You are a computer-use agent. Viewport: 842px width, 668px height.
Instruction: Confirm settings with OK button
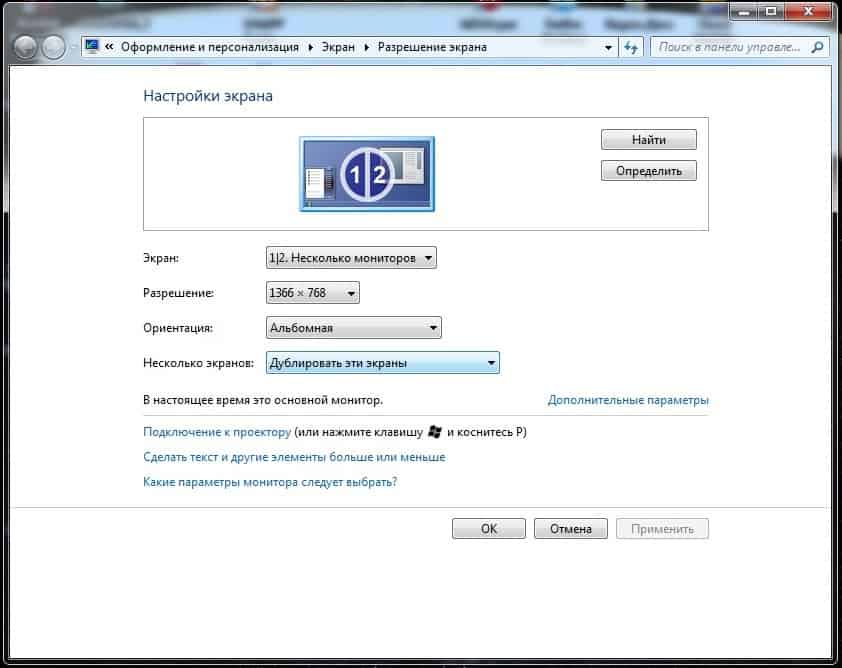(489, 528)
